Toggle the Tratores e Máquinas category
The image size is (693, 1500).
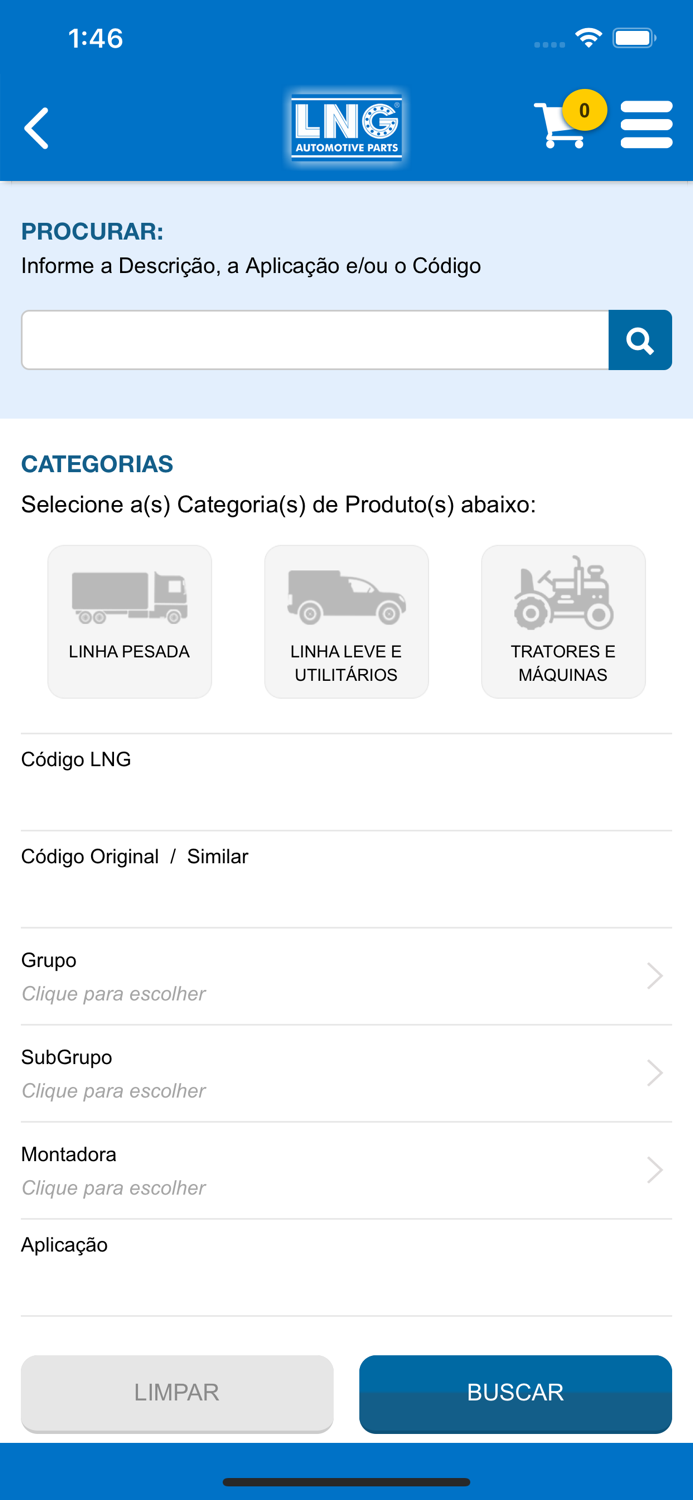pyautogui.click(x=563, y=620)
